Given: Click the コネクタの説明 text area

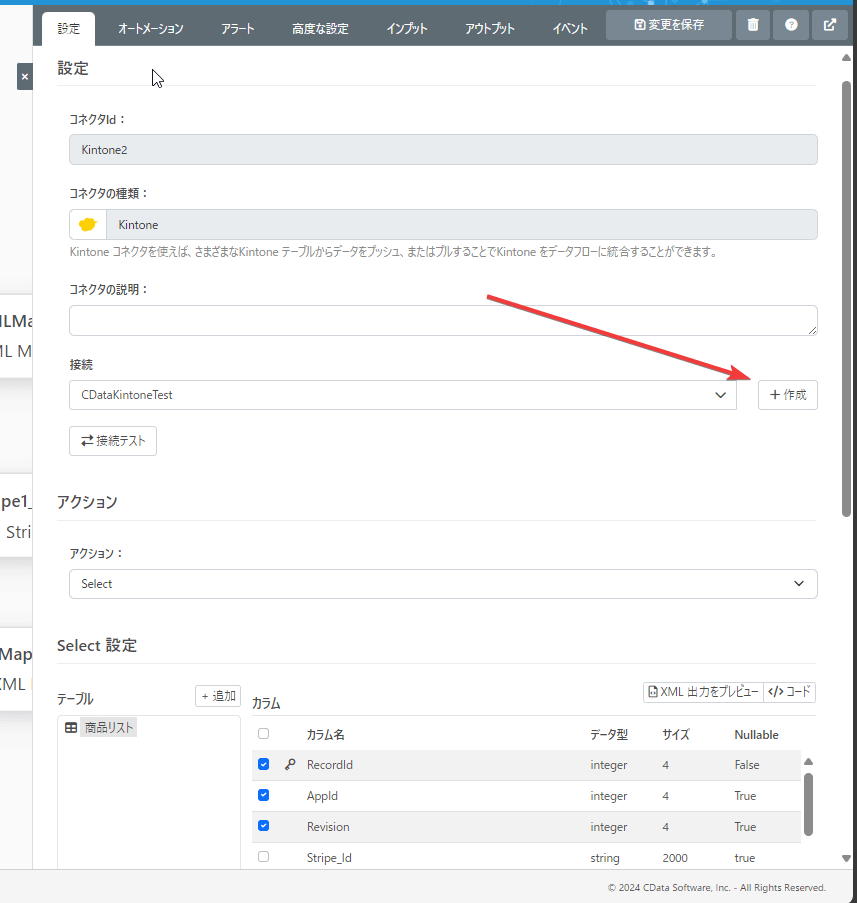Looking at the screenshot, I should tap(443, 320).
